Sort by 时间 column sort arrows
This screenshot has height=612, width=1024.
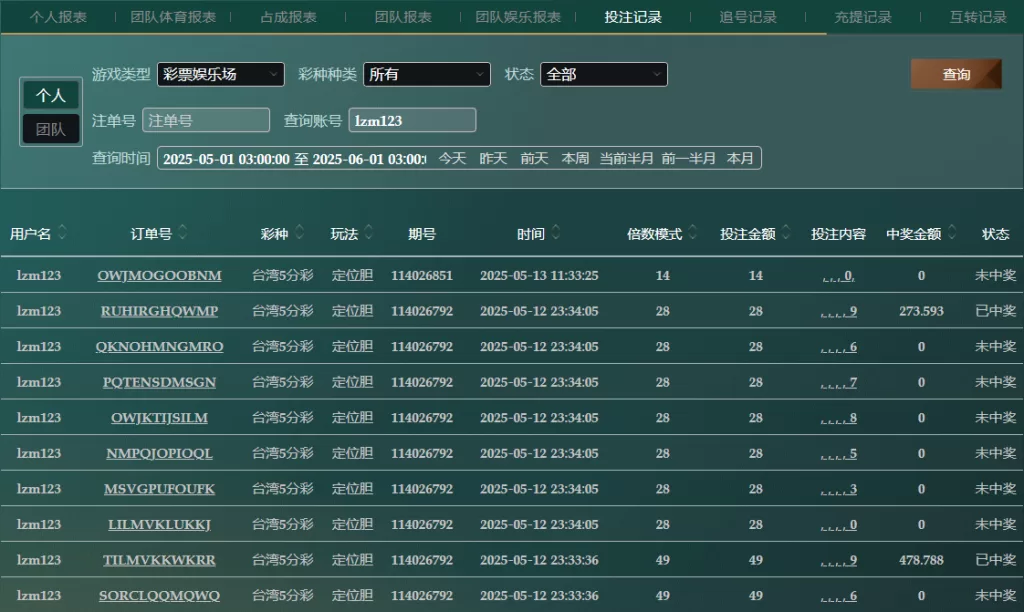[x=556, y=232]
